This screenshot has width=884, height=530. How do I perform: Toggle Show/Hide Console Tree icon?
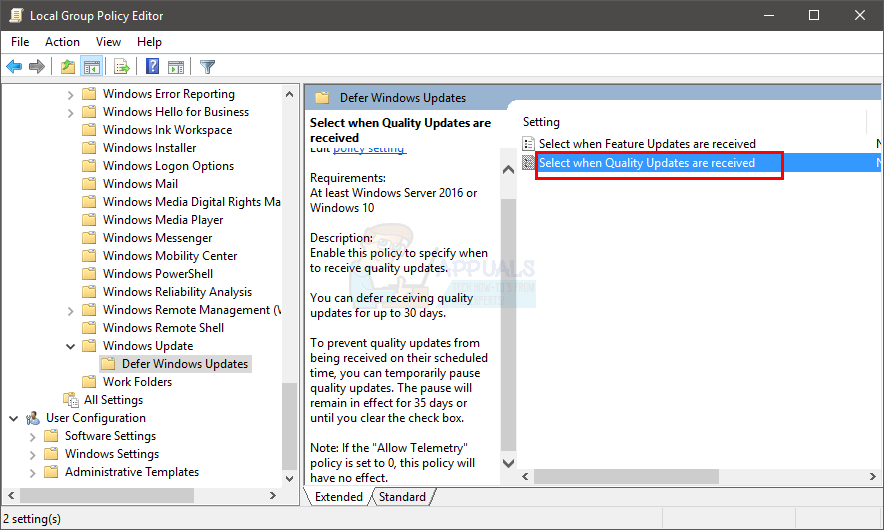click(91, 67)
